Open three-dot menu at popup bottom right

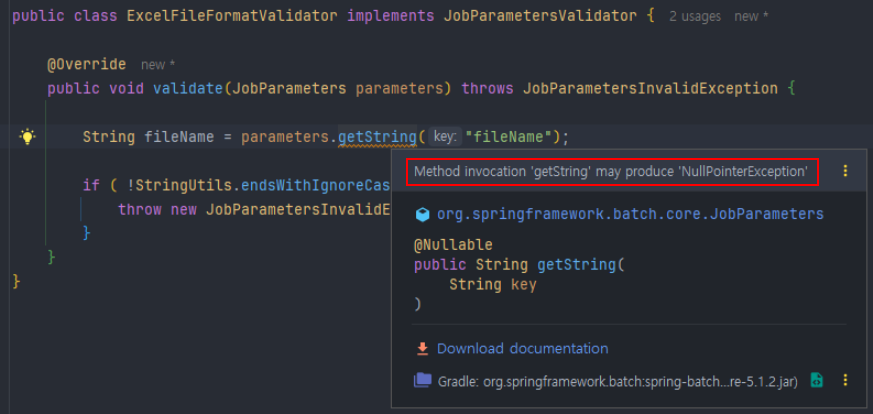845,381
